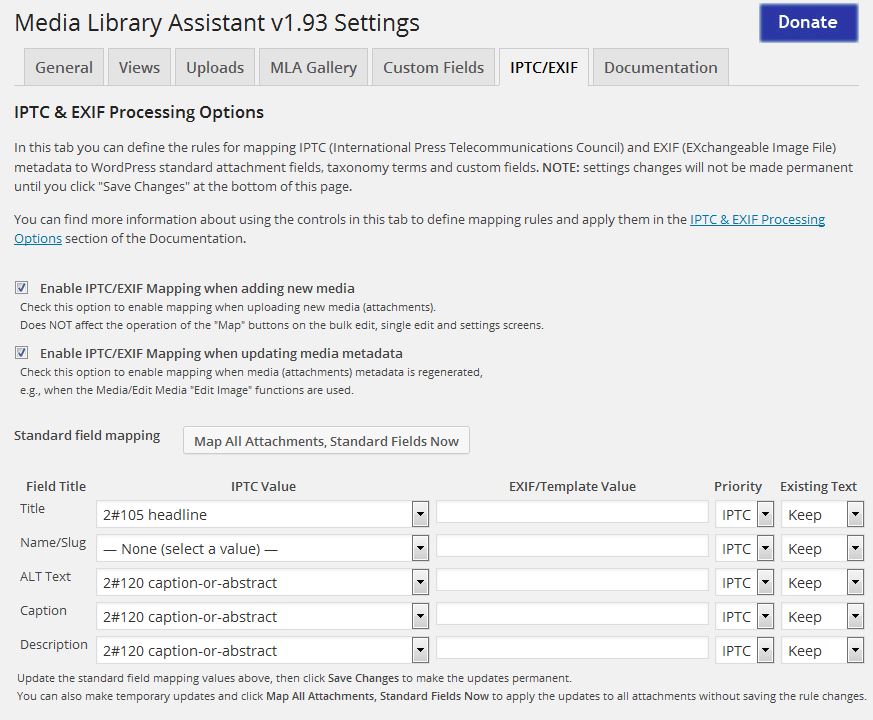Click the Description EXIF/Template Value field

pos(572,648)
